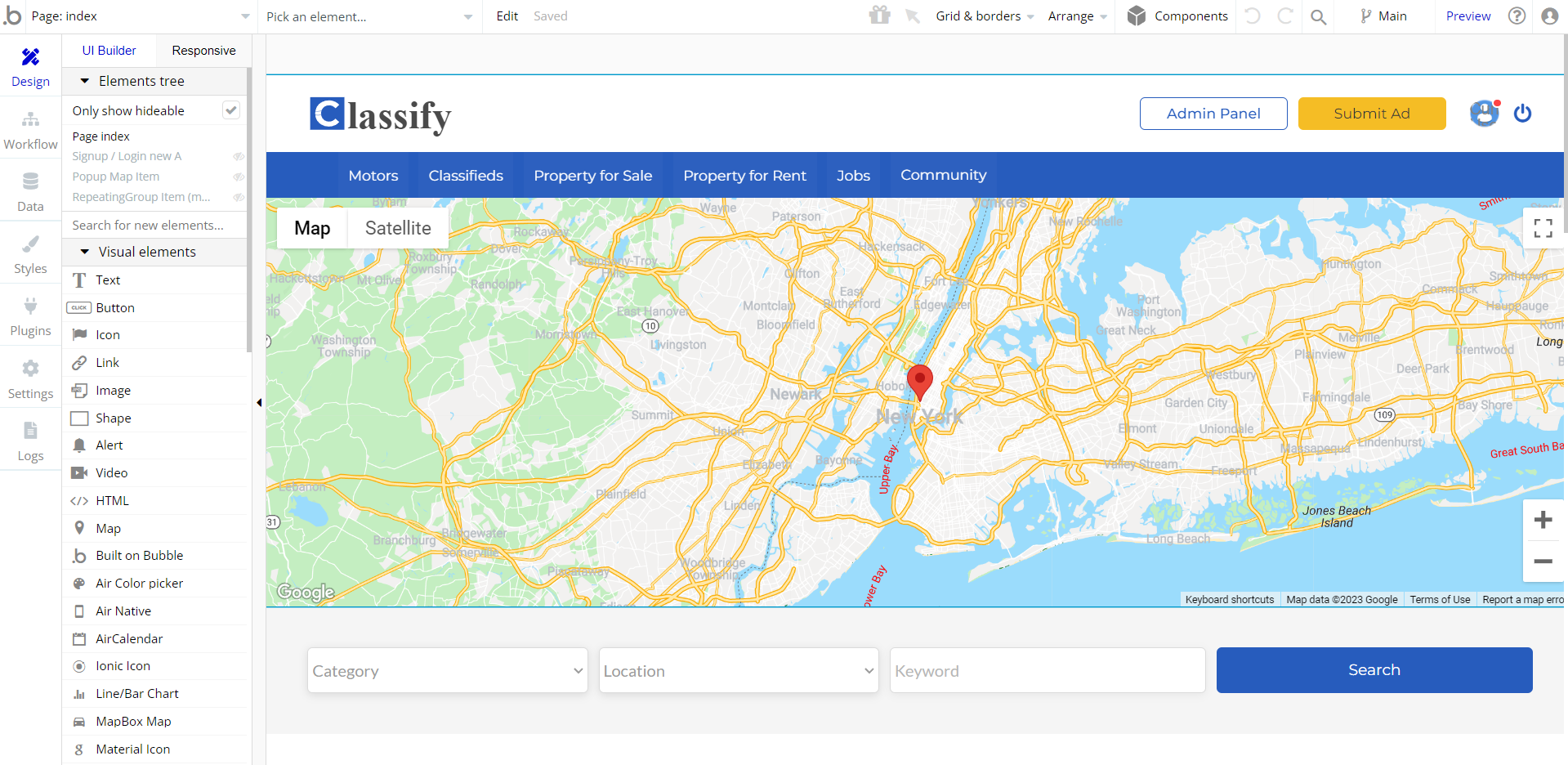Open the Design tab in sidebar
This screenshot has height=765, width=1568.
pos(30,67)
